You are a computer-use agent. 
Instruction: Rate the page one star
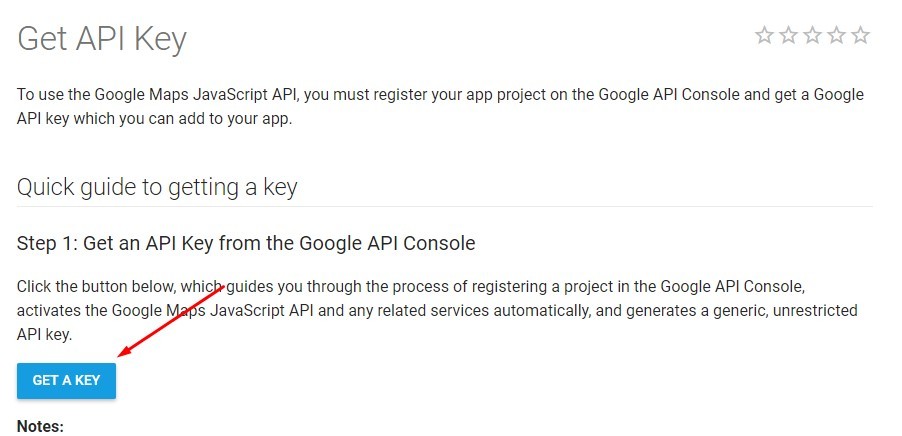[x=765, y=36]
